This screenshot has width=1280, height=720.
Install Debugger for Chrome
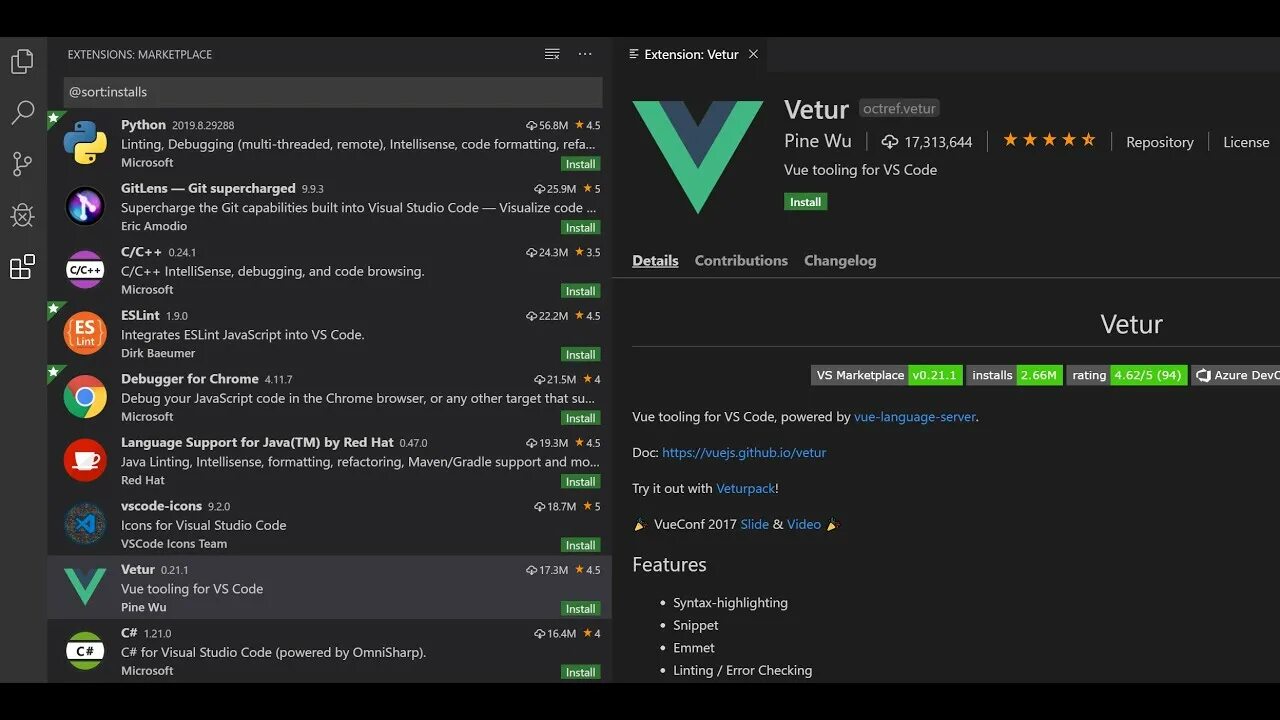pos(580,418)
